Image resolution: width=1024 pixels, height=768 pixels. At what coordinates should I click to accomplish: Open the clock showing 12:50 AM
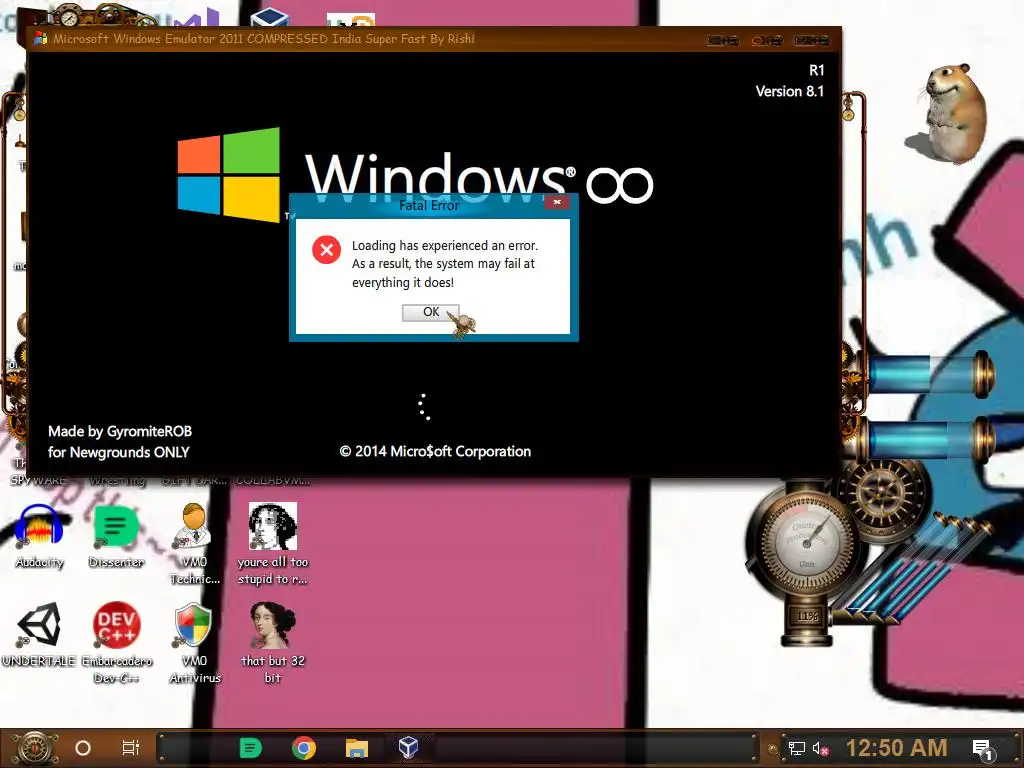pos(896,748)
